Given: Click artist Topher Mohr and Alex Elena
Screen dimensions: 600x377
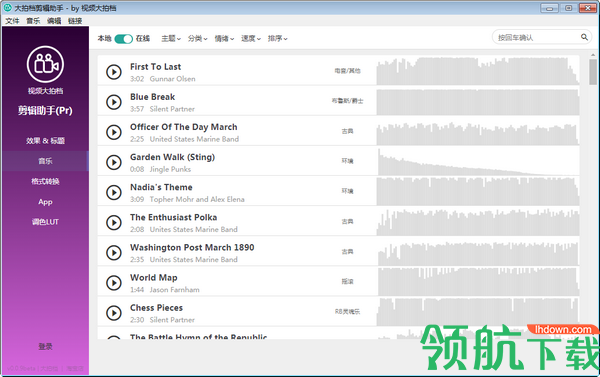Looking at the screenshot, I should pos(197,199).
